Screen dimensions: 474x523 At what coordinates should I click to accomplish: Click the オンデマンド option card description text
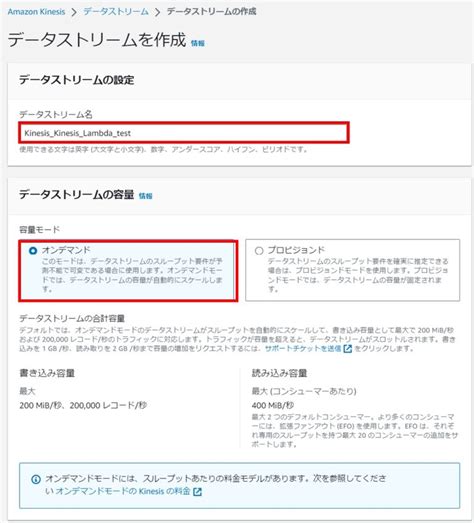tap(132, 275)
